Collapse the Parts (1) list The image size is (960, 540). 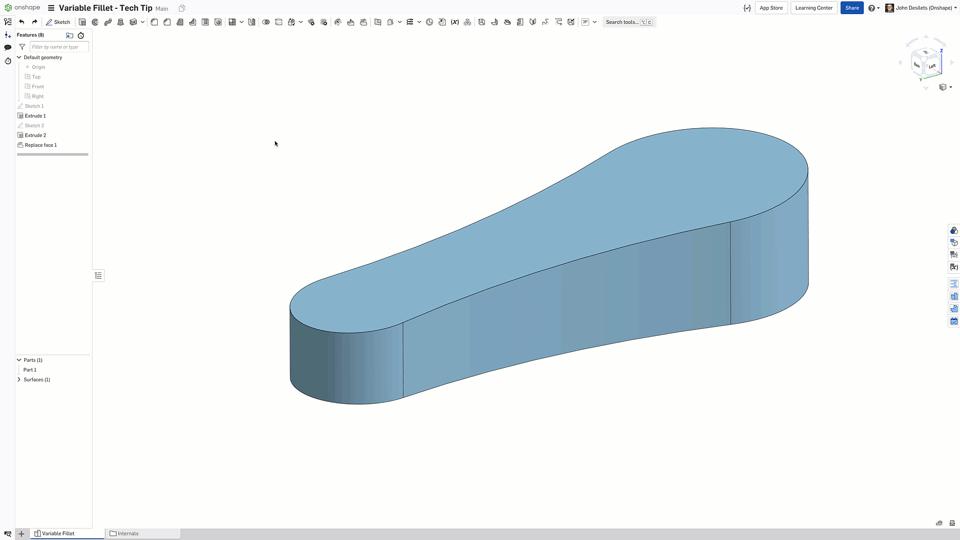(19, 360)
